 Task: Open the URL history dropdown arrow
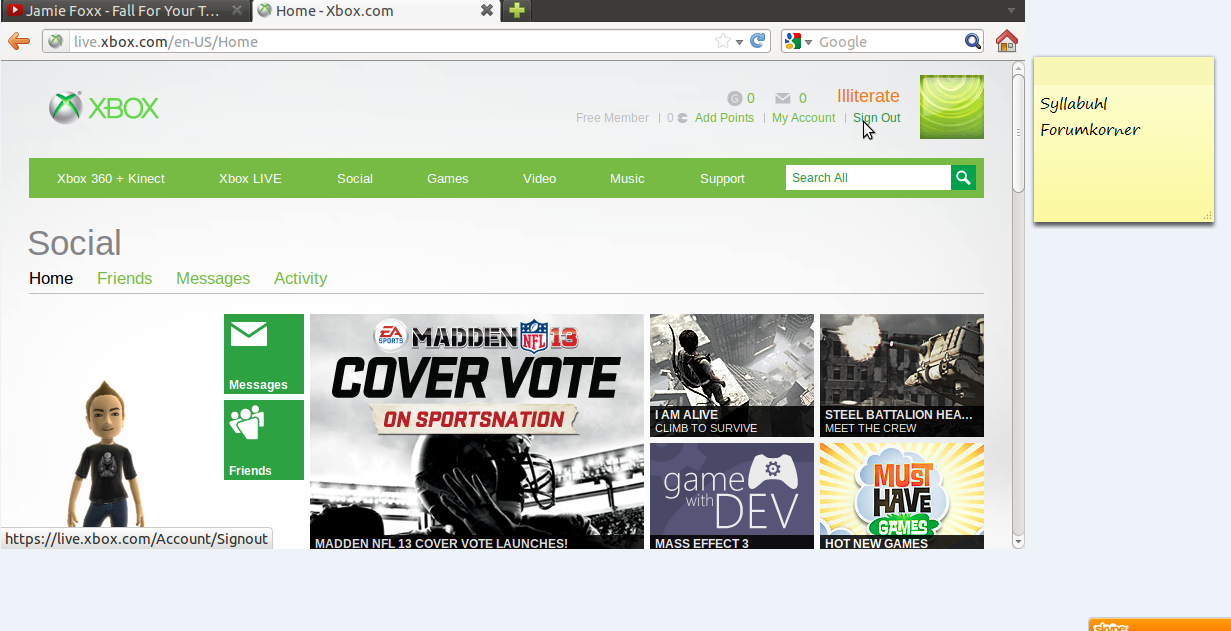click(x=740, y=42)
